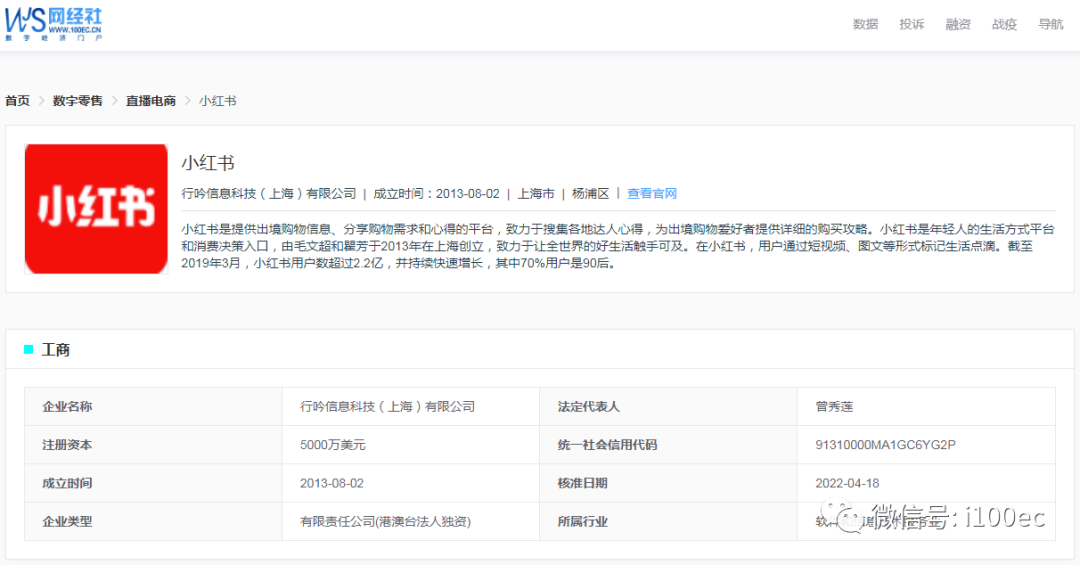Click the 小红书 company title heading

(208, 163)
